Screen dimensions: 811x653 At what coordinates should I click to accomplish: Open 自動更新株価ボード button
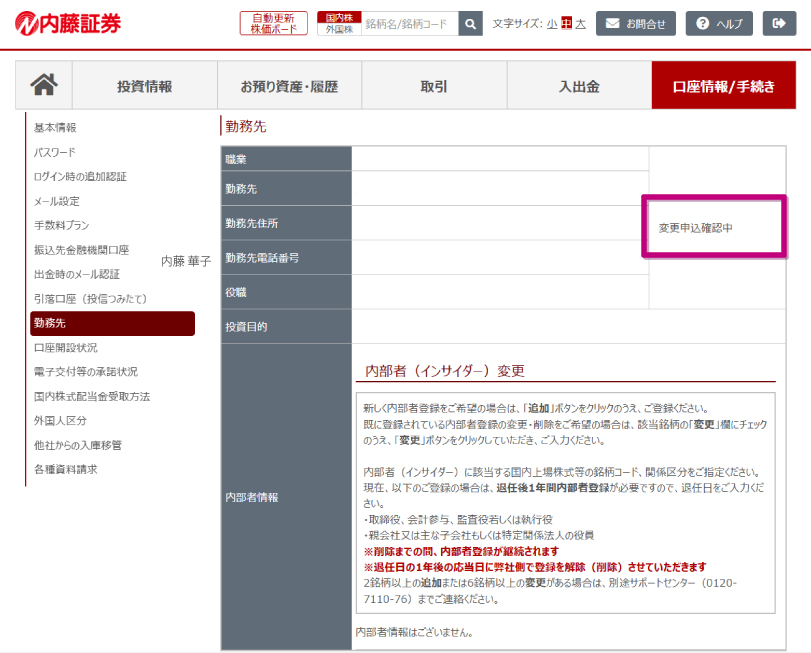pyautogui.click(x=274, y=24)
